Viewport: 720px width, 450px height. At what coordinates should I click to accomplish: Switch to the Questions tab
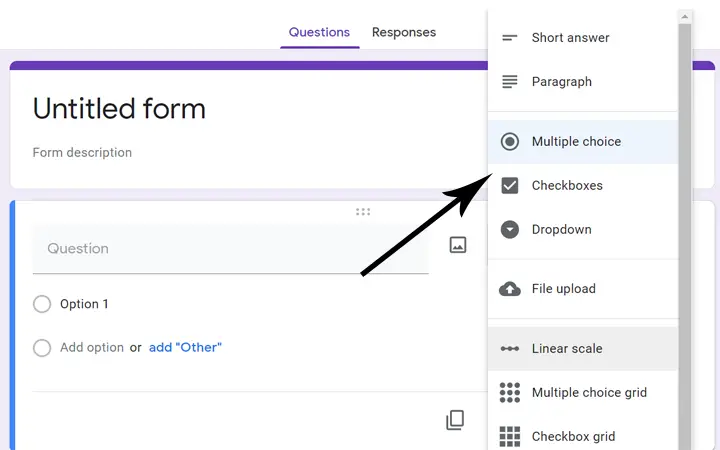point(319,32)
